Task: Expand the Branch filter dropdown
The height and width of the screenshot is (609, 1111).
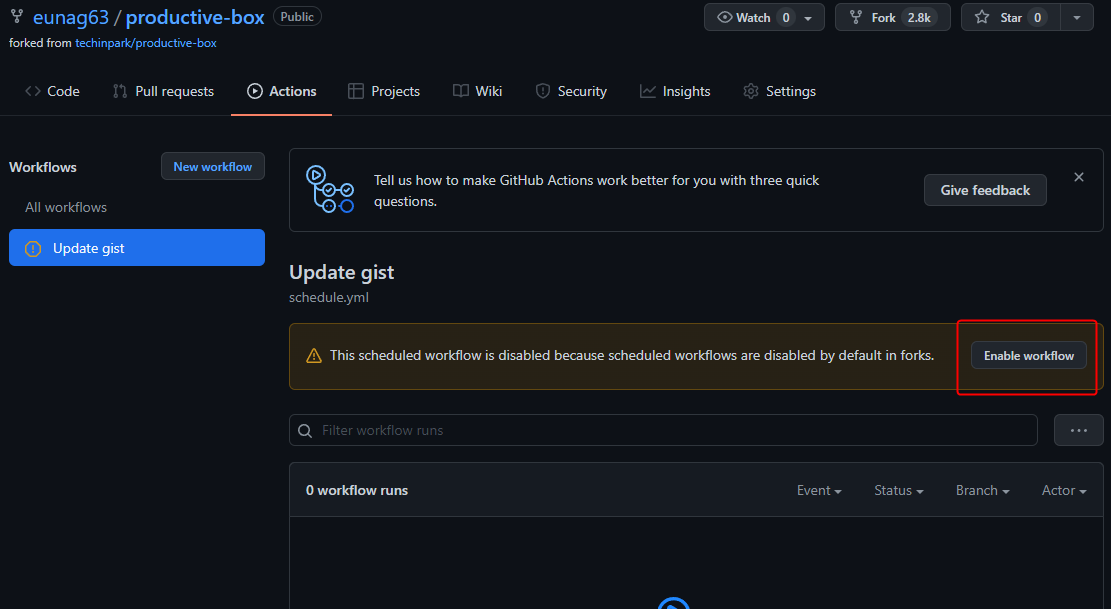Action: (982, 490)
